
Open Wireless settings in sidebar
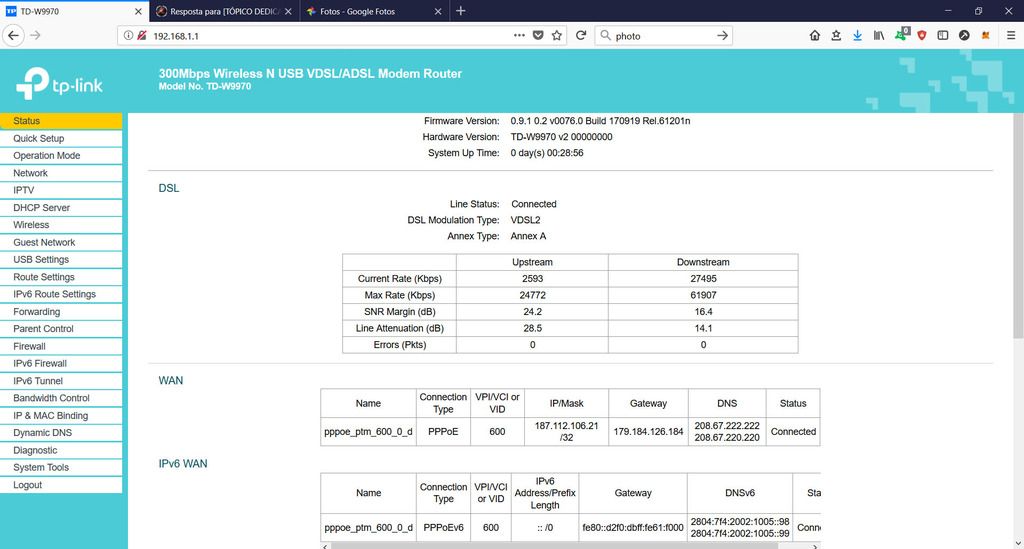31,225
